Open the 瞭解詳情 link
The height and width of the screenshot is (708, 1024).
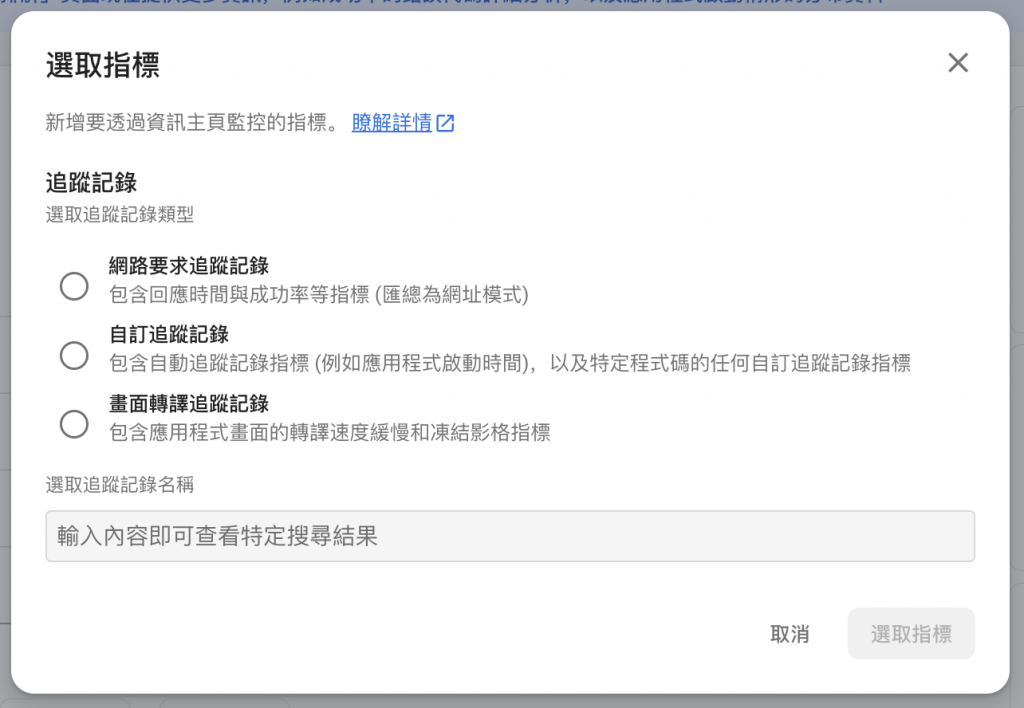(392, 122)
